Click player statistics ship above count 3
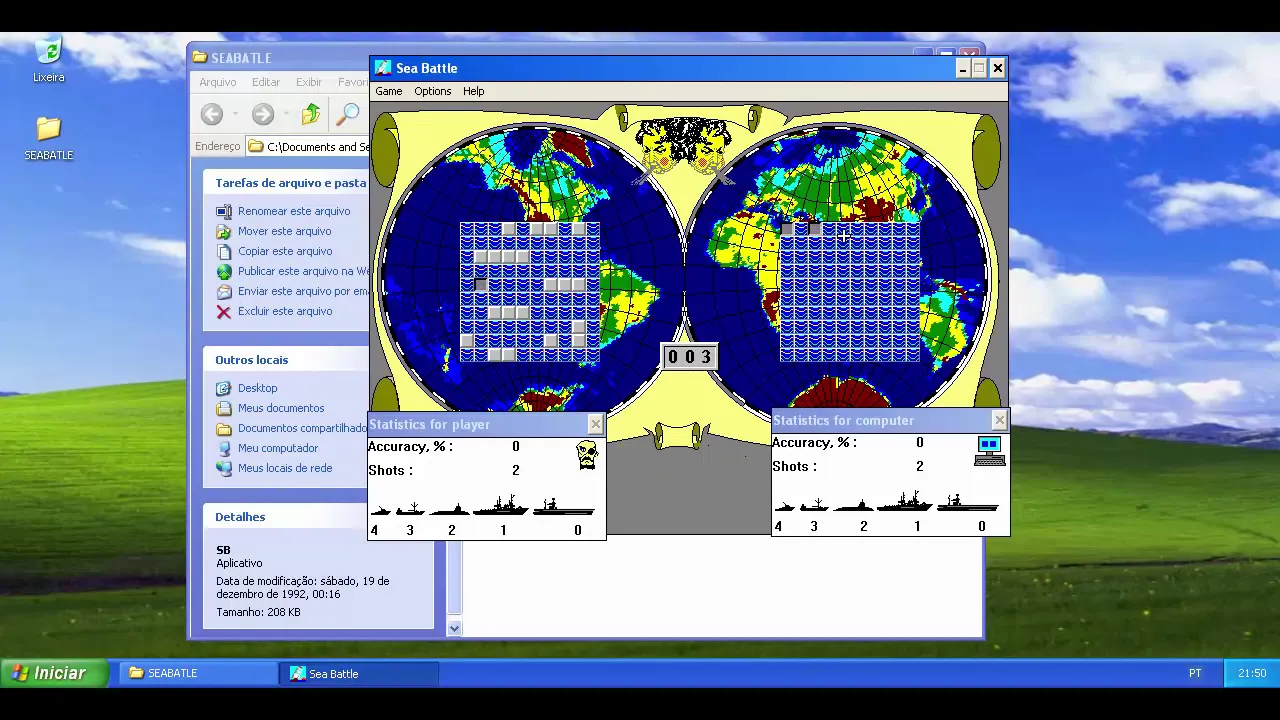Image resolution: width=1280 pixels, height=720 pixels. point(410,509)
